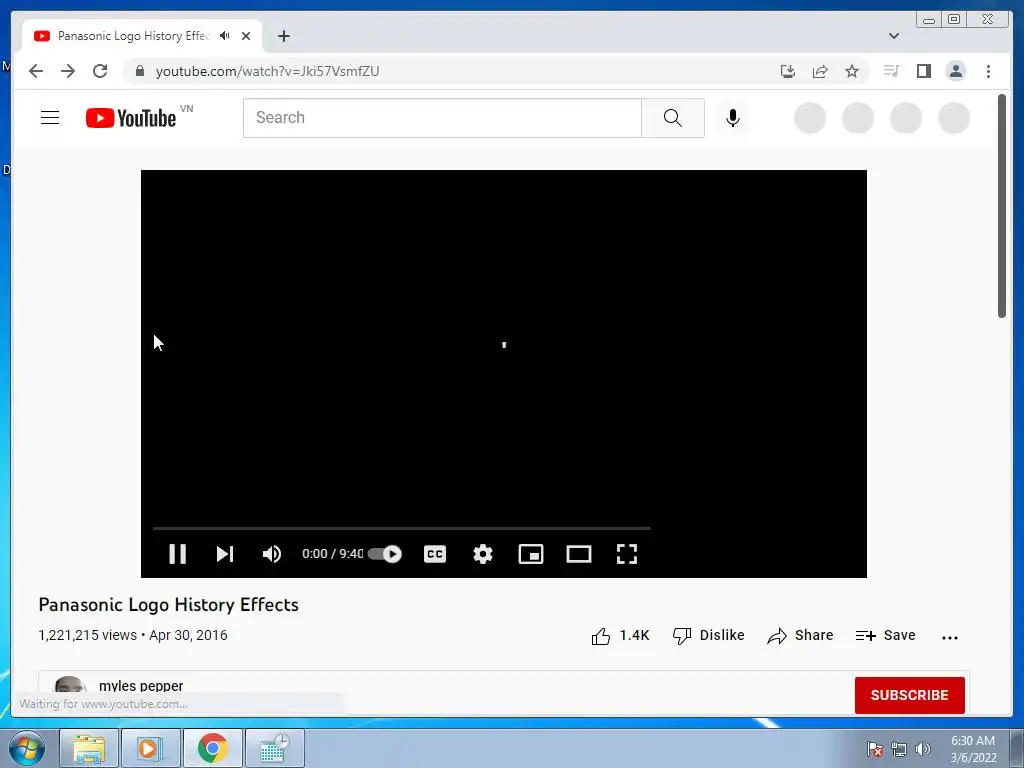View site information lock icon
This screenshot has height=768, width=1024.
tap(139, 71)
